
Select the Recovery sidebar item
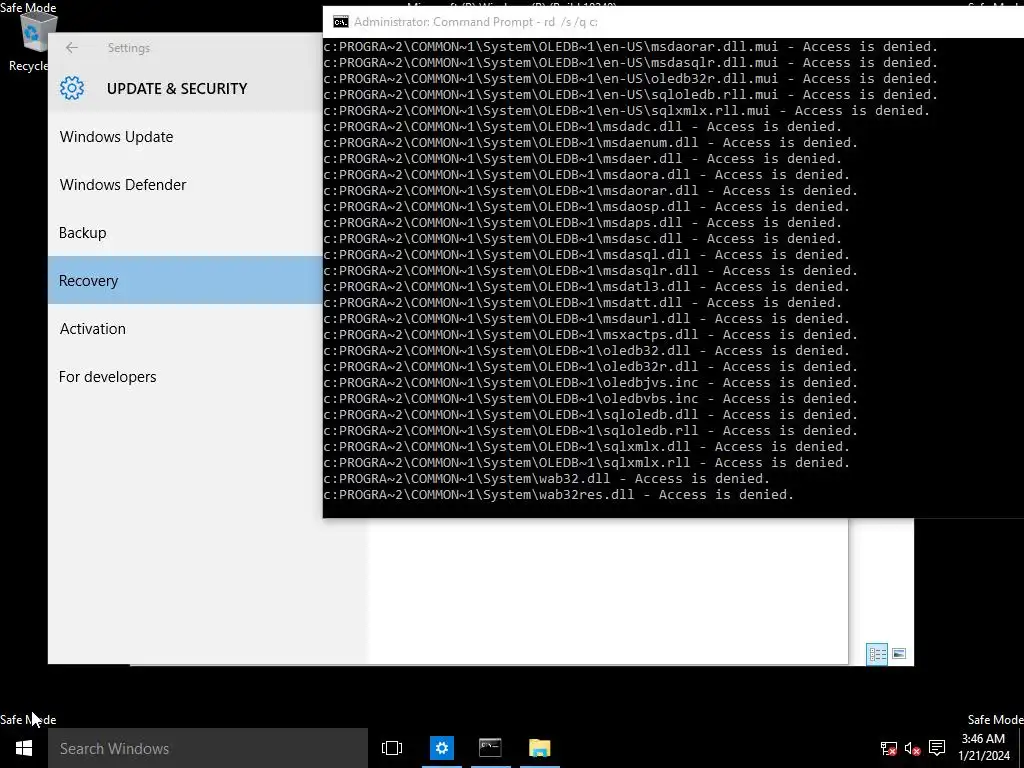point(185,280)
